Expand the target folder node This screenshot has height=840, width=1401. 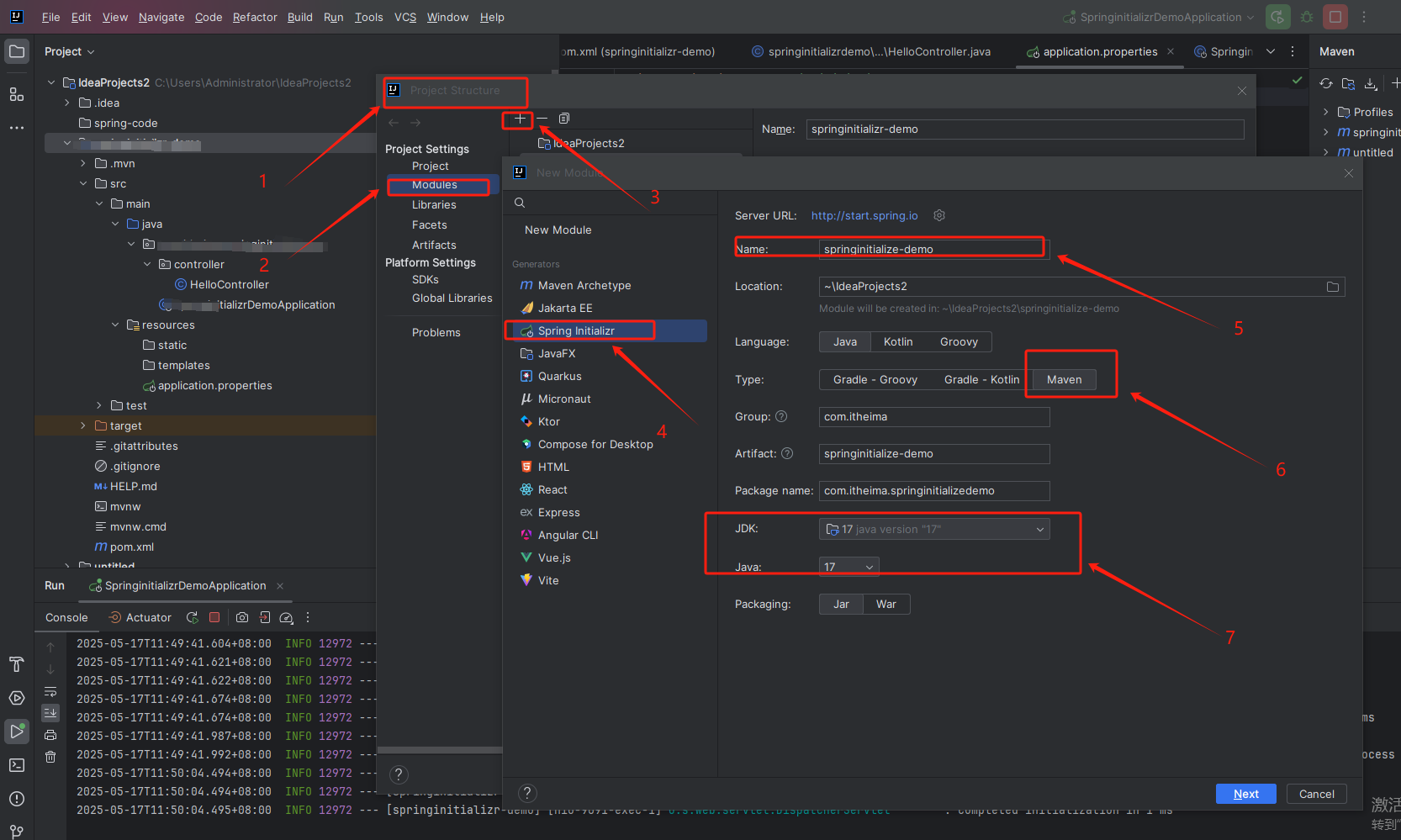coord(83,425)
